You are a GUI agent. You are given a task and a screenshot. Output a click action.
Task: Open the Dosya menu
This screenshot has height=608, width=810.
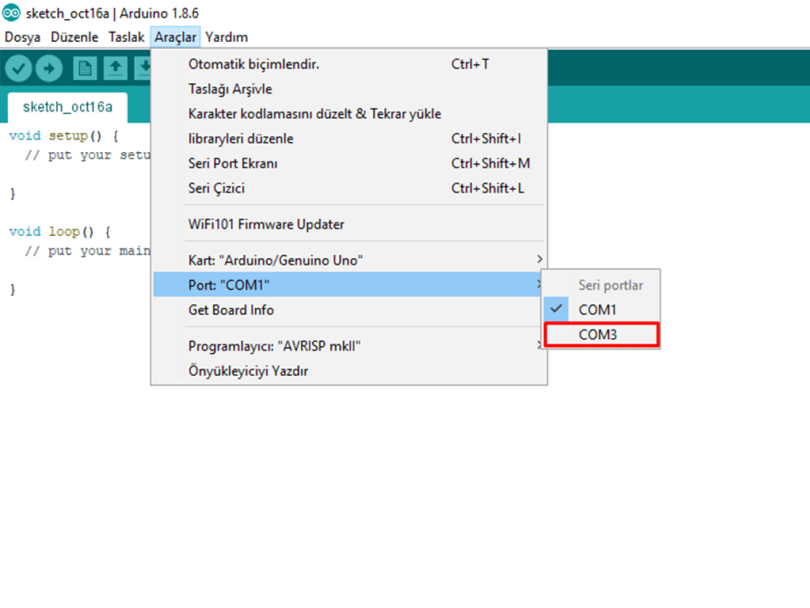point(22,37)
